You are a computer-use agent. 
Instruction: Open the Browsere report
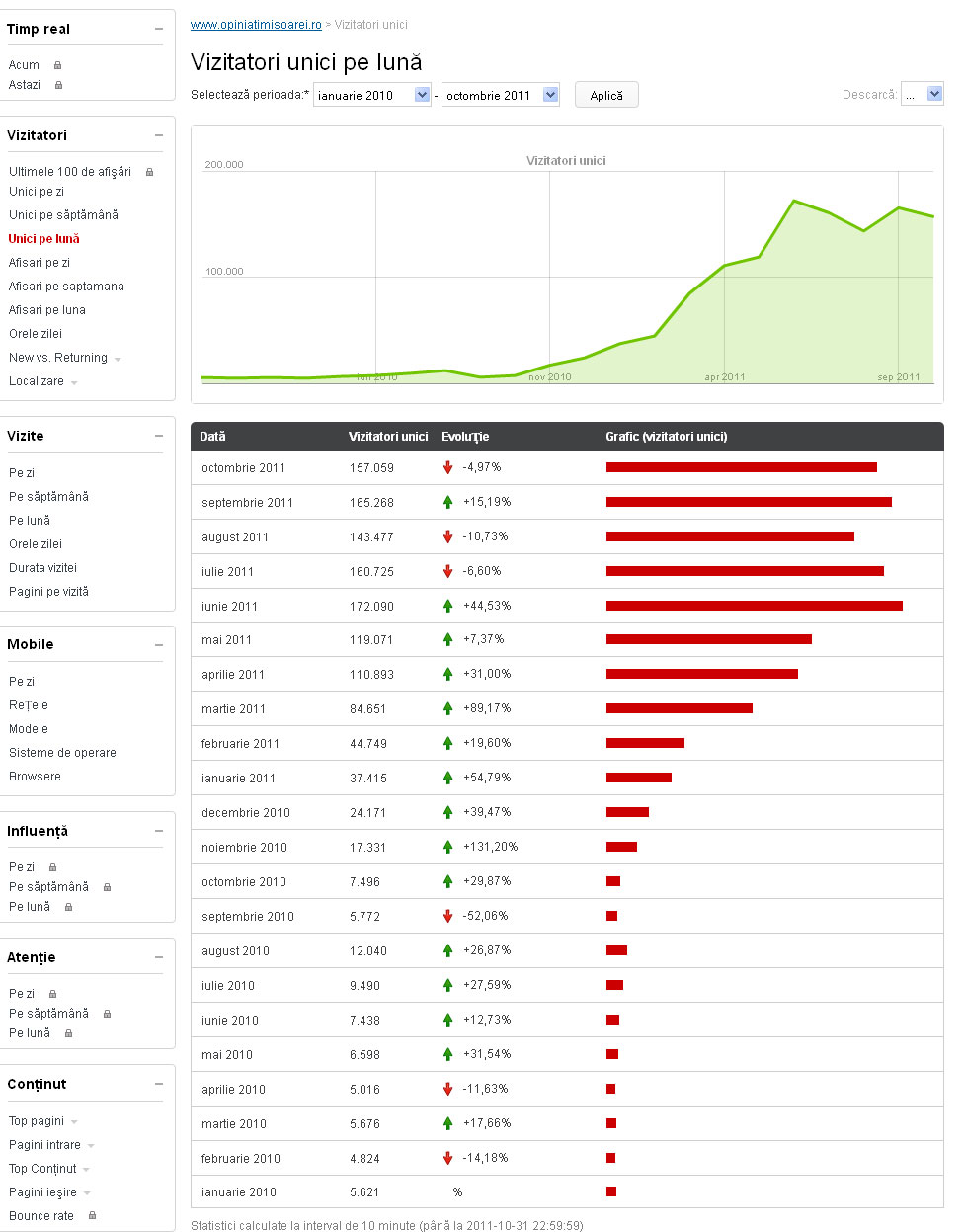coord(35,777)
